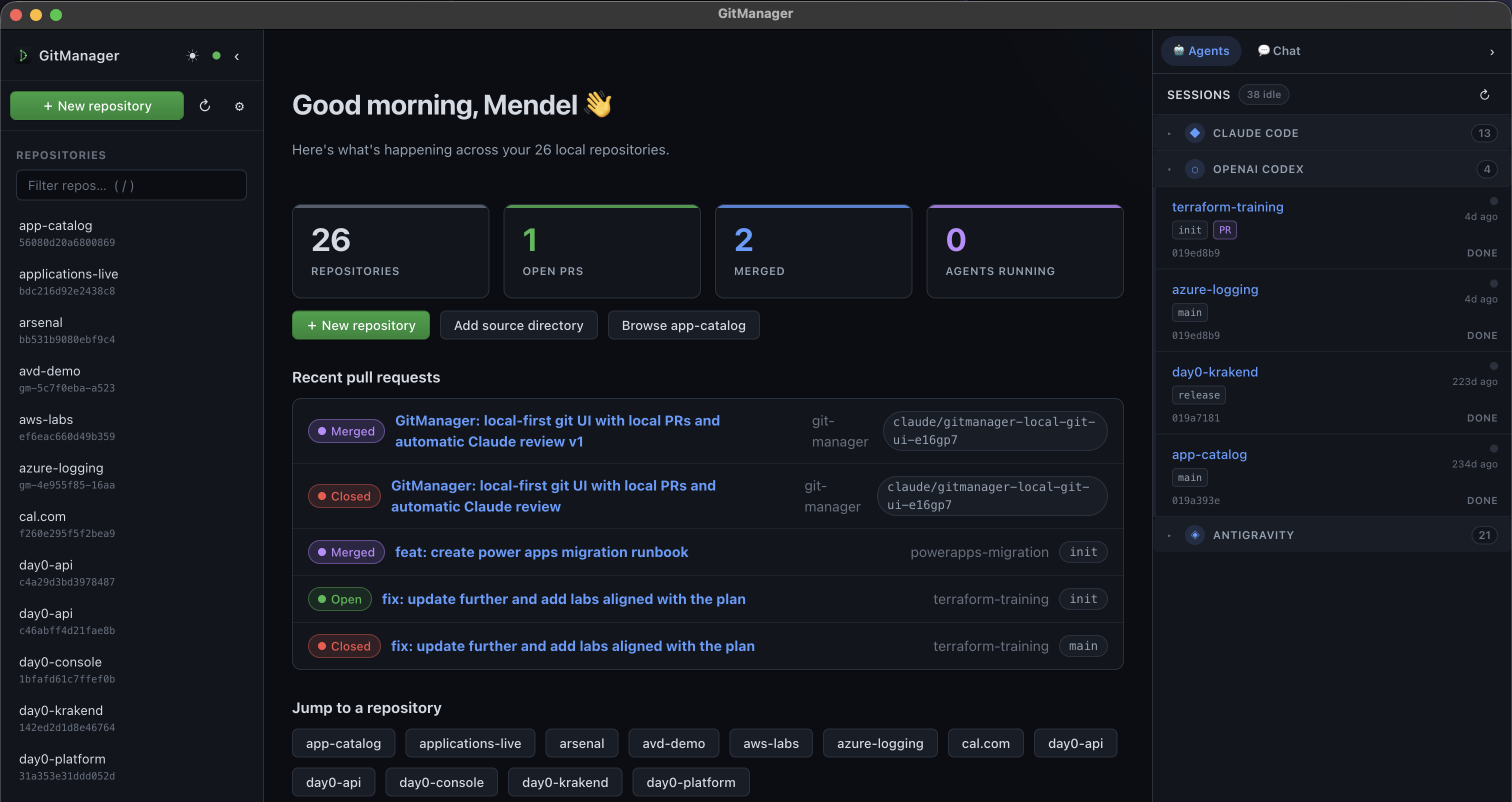Open day0-platform in the sidebar list
This screenshot has width=1512, height=802.
(131, 767)
